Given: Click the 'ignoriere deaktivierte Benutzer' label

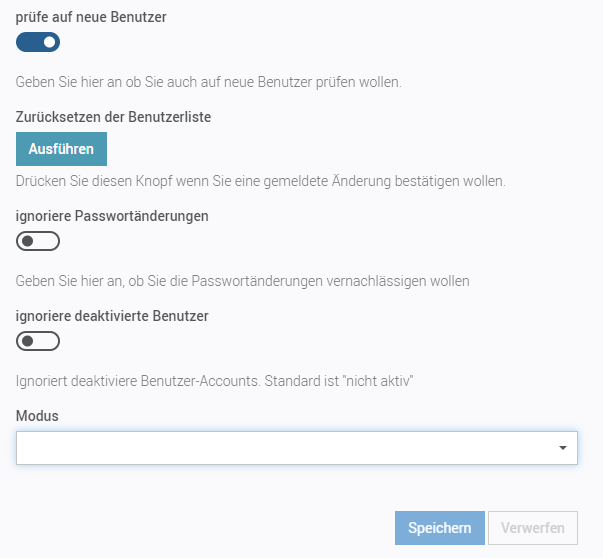Looking at the screenshot, I should point(112,315).
